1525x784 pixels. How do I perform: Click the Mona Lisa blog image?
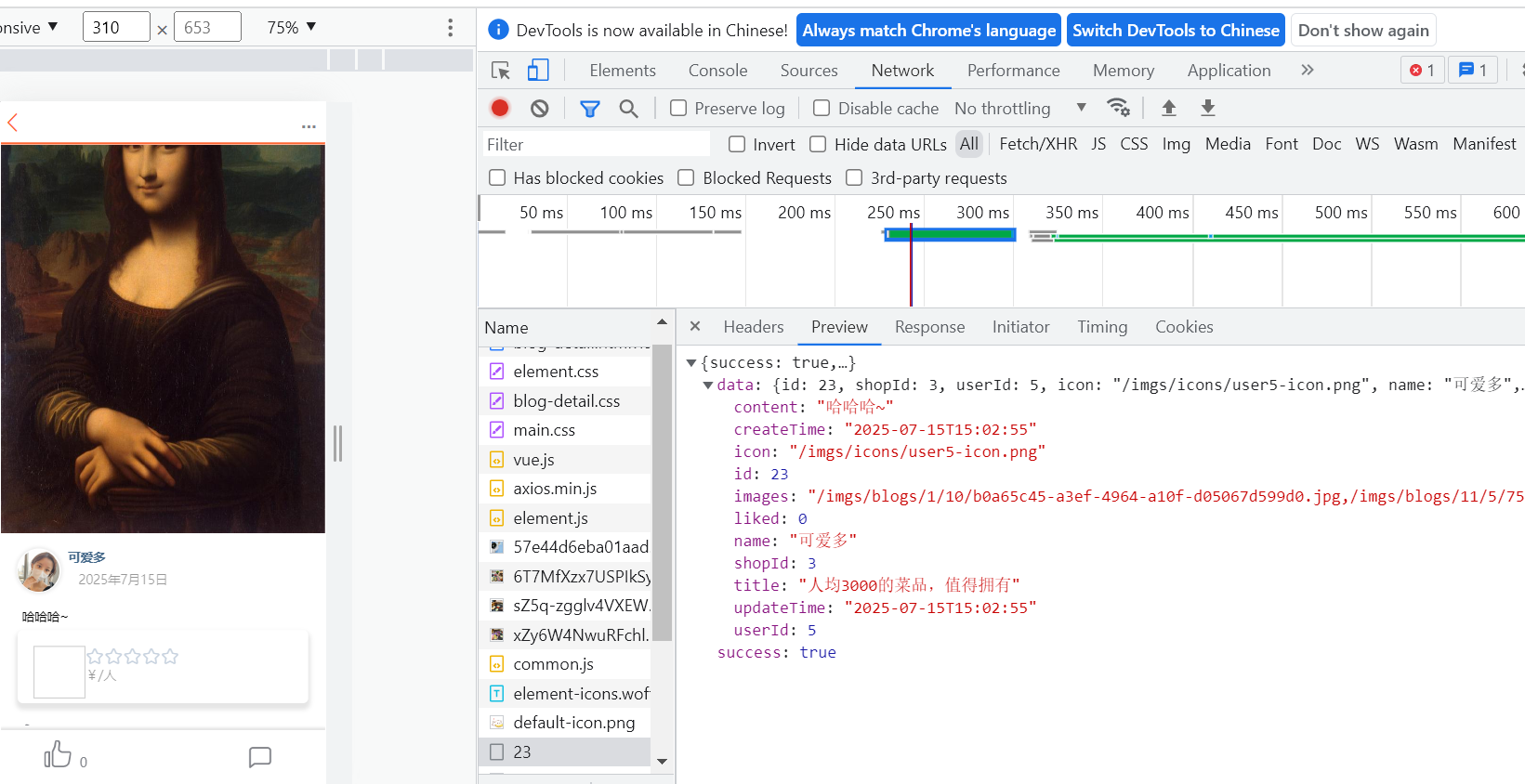tap(163, 339)
